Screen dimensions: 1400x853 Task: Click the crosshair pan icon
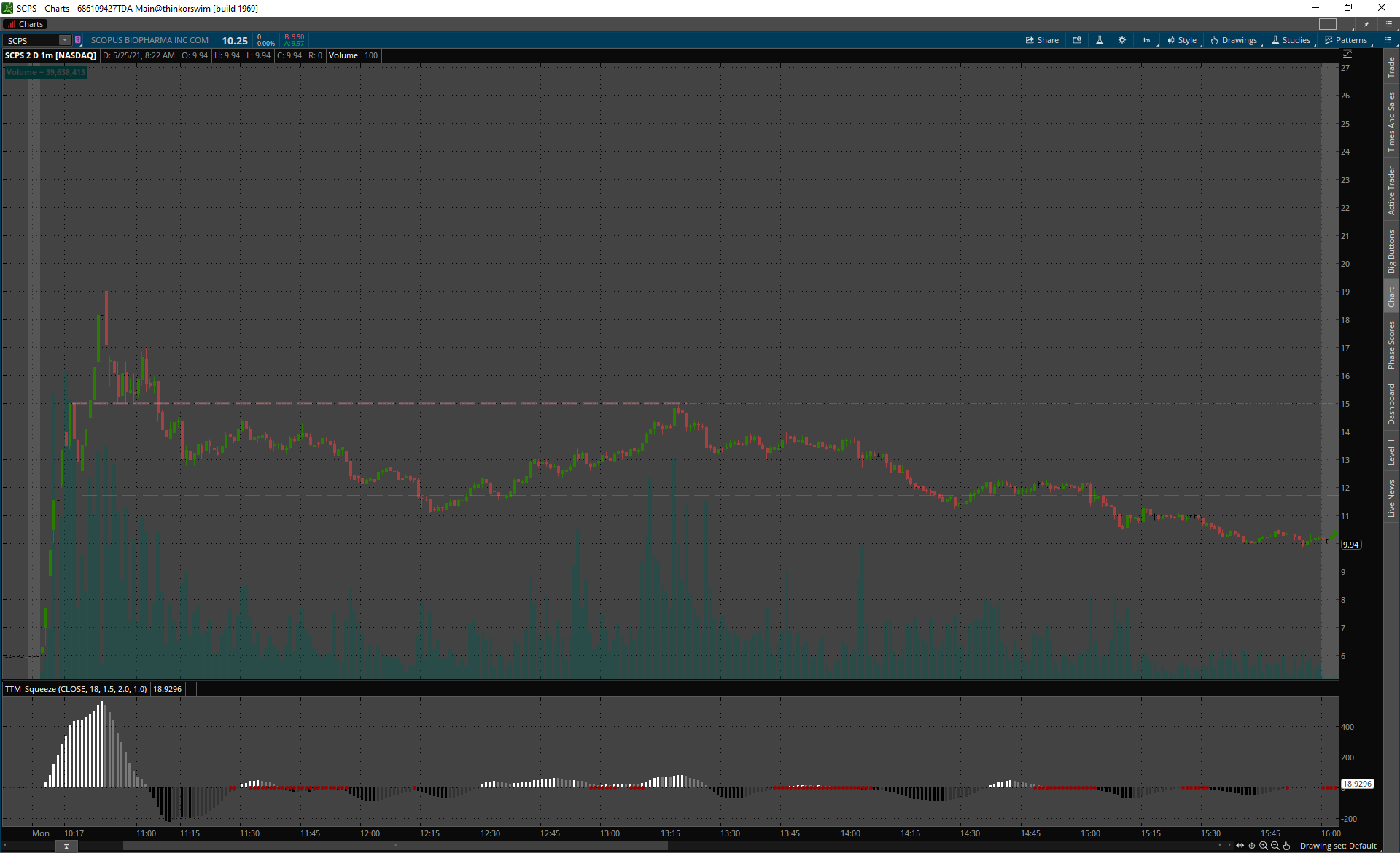(x=1252, y=846)
